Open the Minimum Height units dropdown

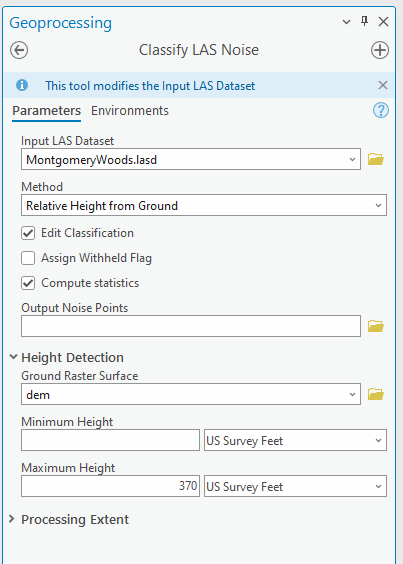point(295,440)
